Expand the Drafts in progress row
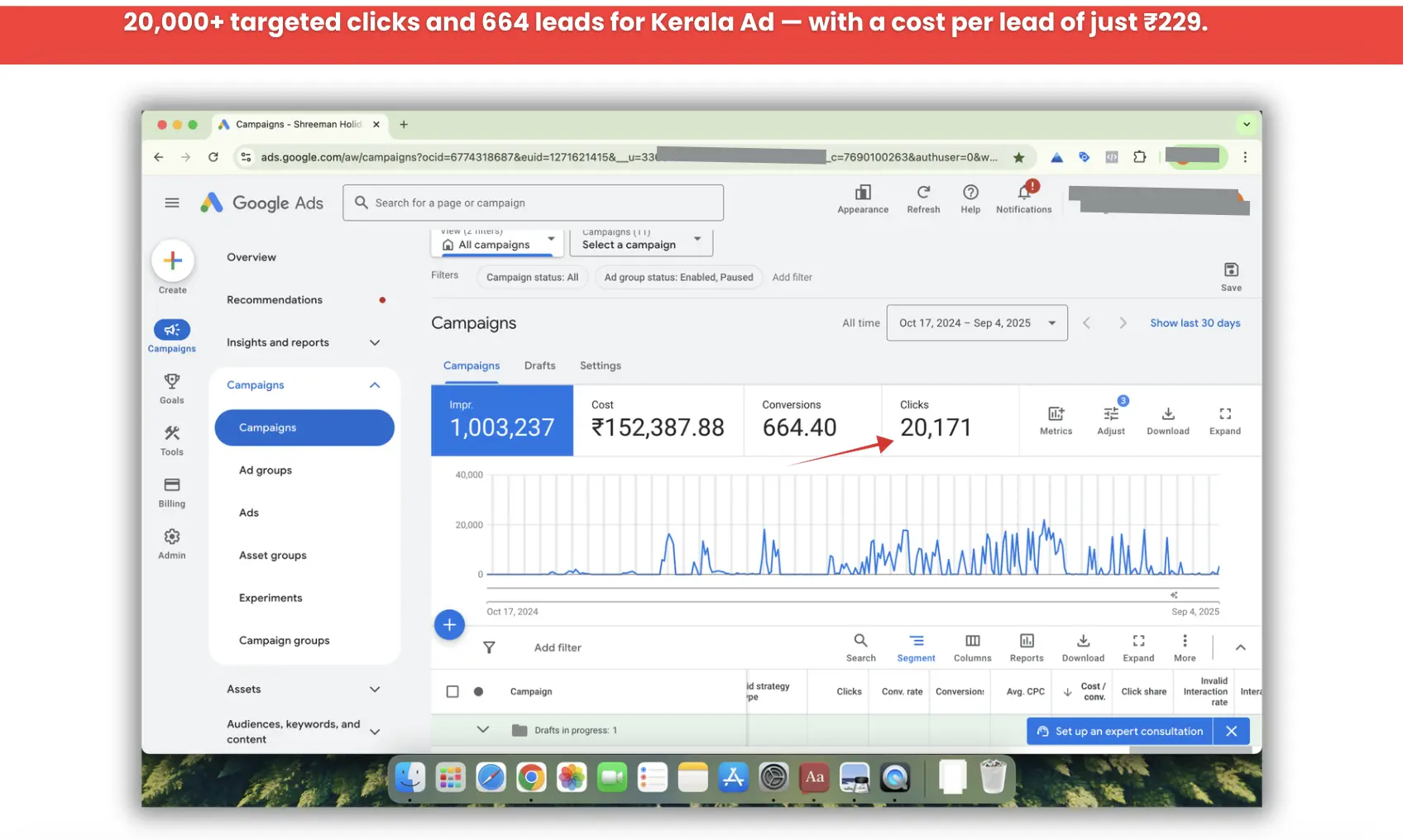The width and height of the screenshot is (1403, 840). click(x=483, y=729)
